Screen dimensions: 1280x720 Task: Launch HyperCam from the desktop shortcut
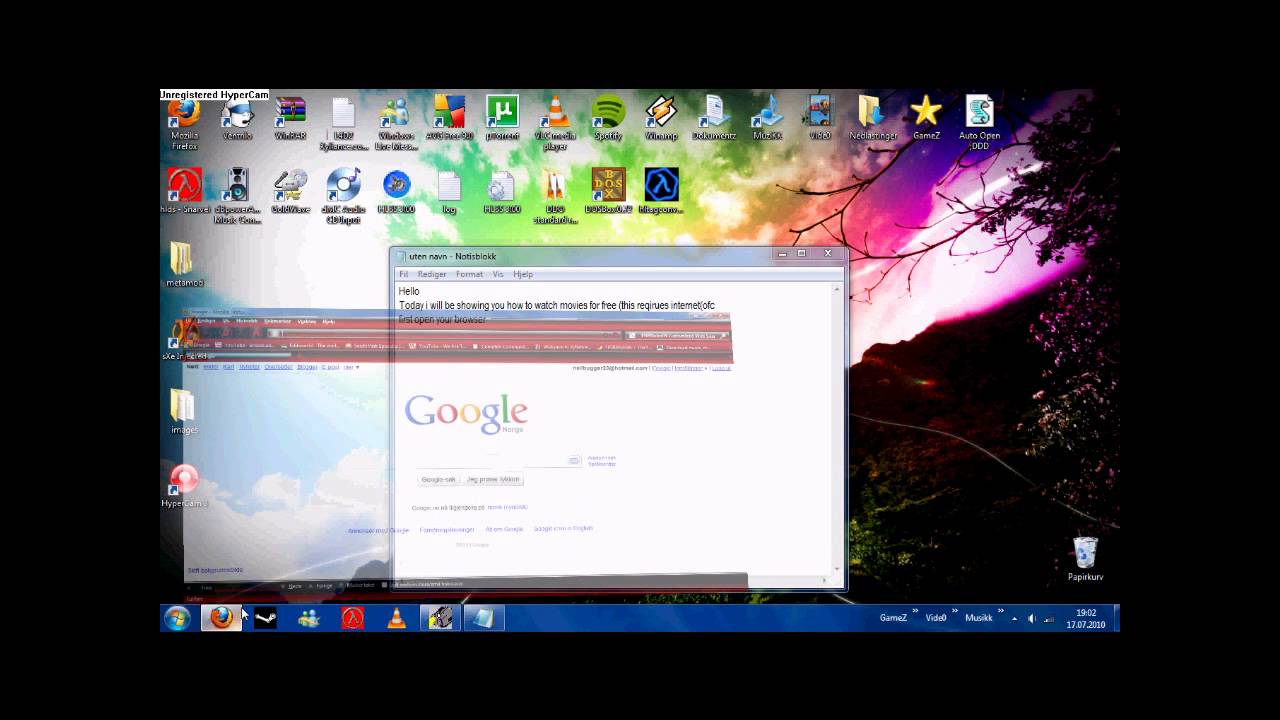[184, 486]
